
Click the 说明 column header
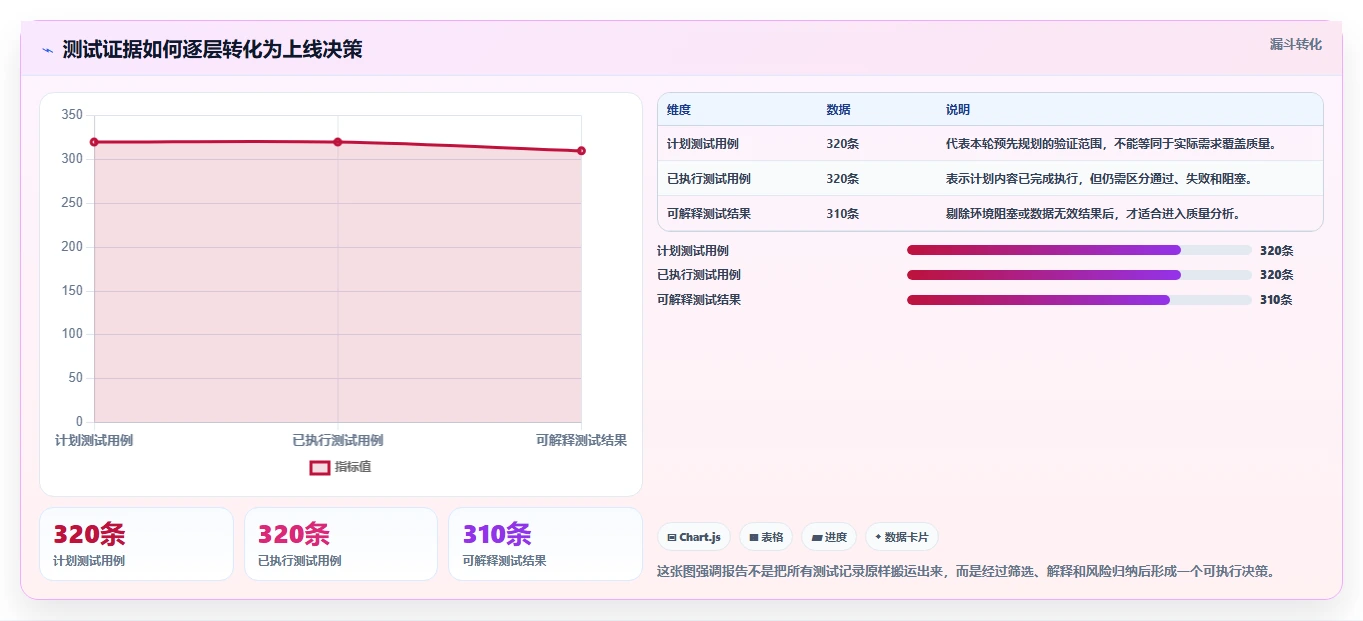pyautogui.click(x=958, y=110)
